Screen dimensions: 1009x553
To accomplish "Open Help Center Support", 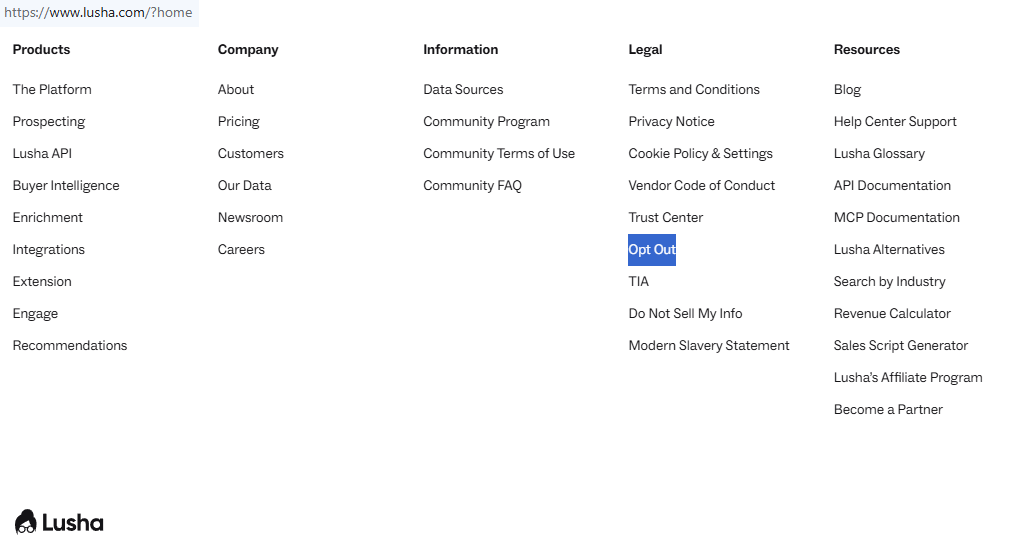I will pyautogui.click(x=895, y=122).
